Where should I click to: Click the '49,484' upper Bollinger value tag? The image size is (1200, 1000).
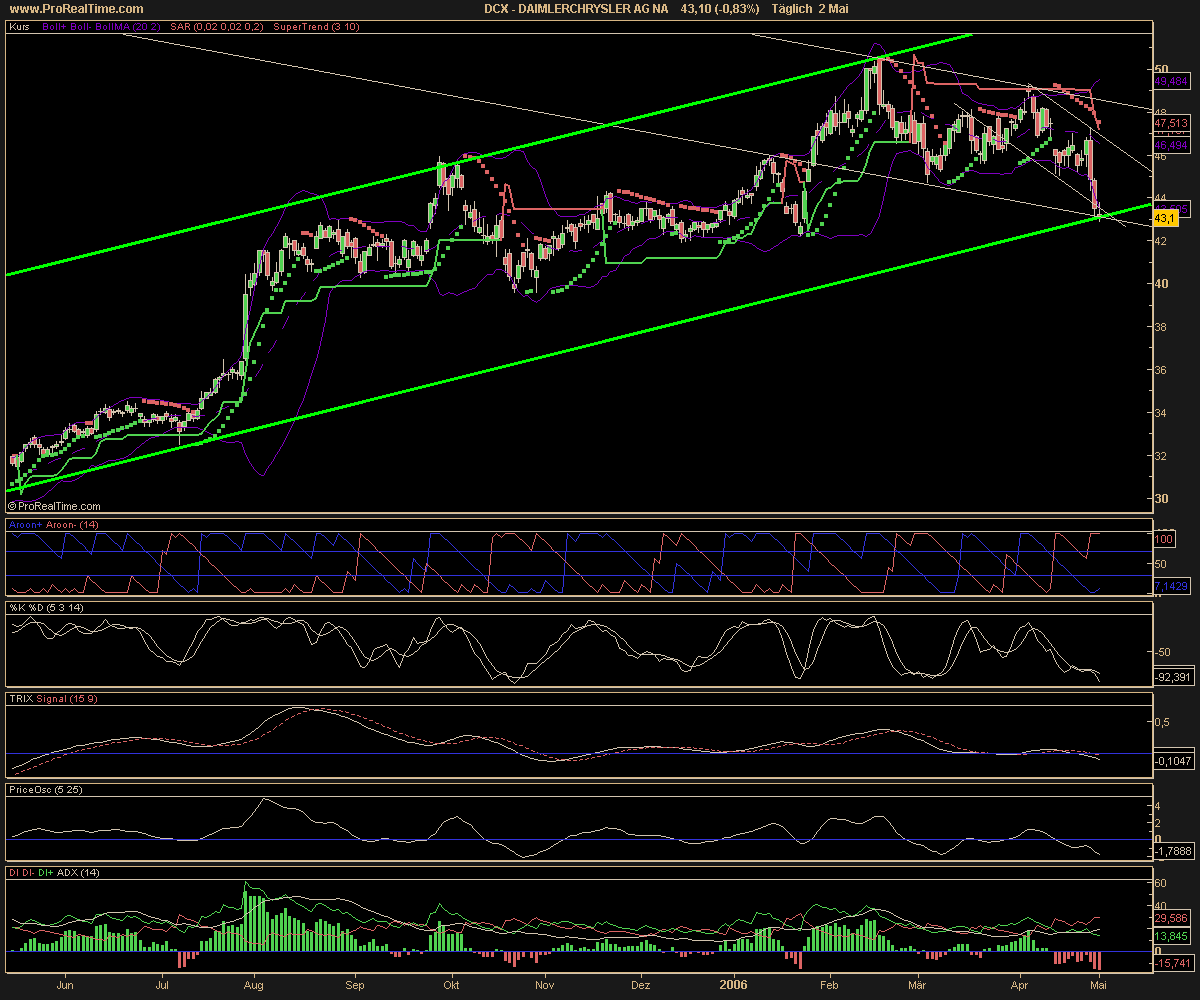pos(1171,81)
